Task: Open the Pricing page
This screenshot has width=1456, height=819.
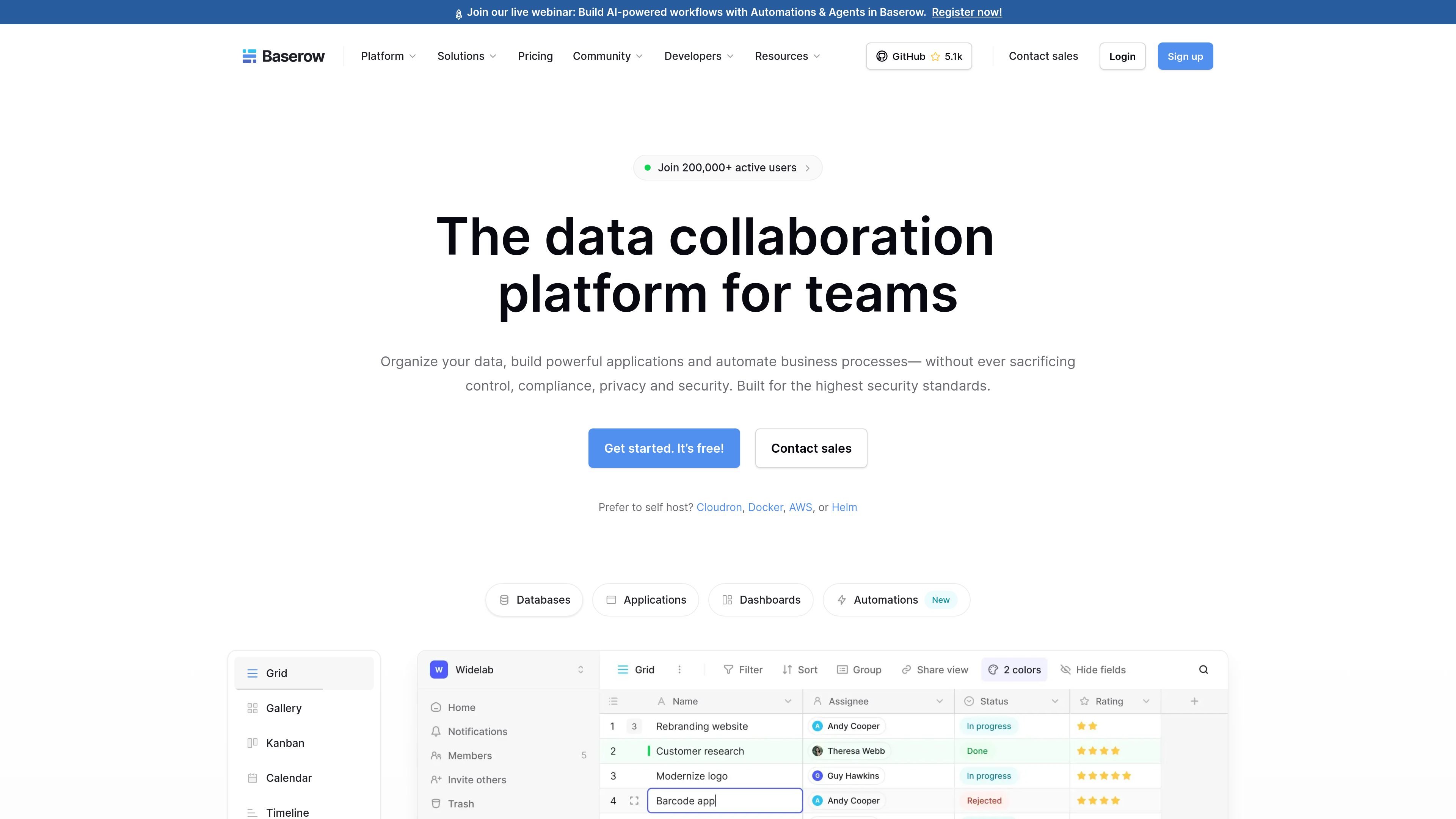Action: (x=535, y=56)
